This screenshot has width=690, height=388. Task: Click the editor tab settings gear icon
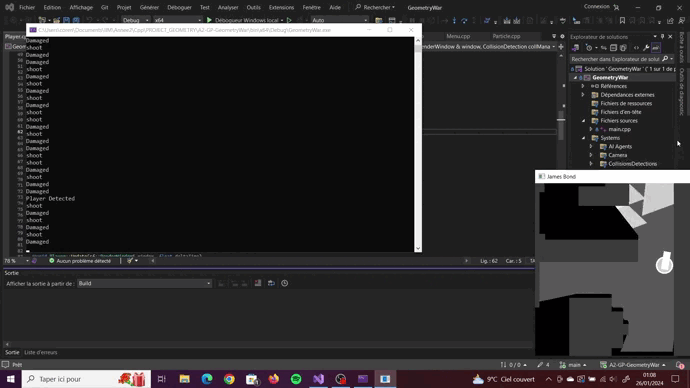tap(562, 37)
